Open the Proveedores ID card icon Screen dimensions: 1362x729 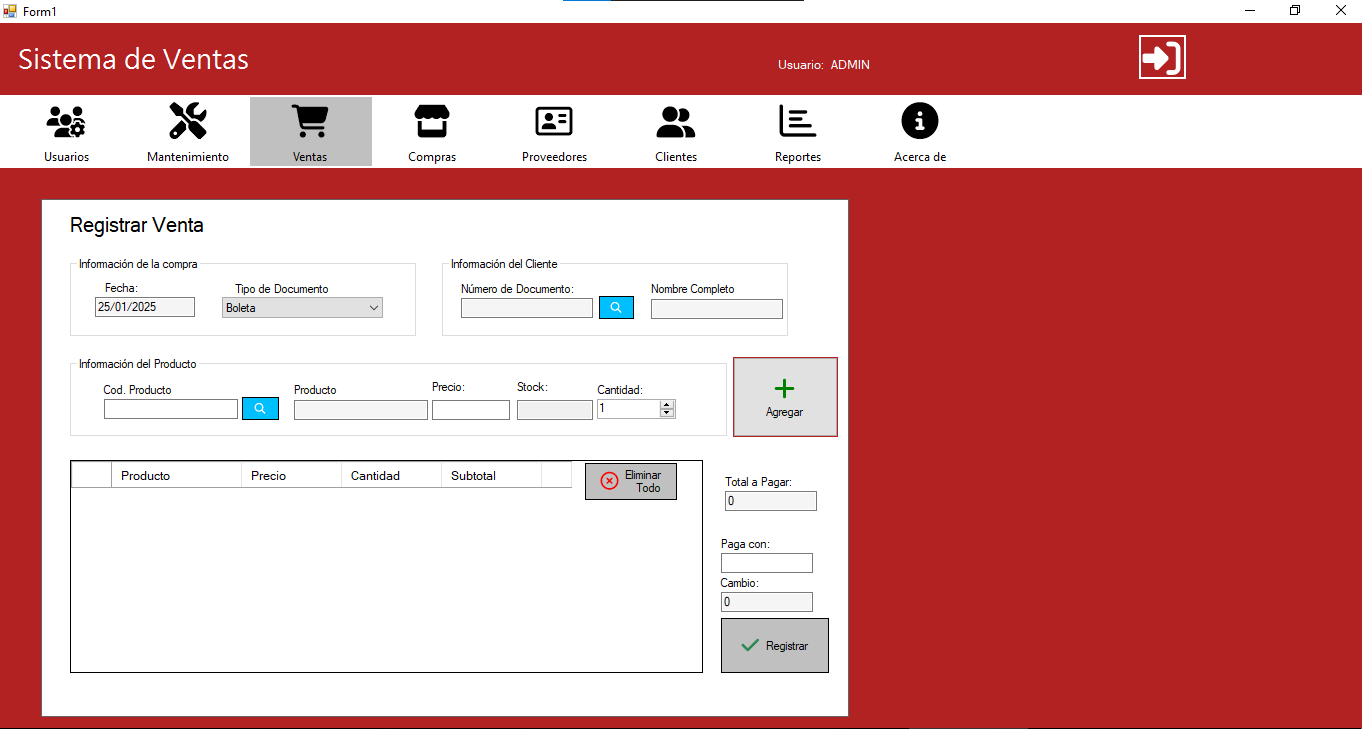554,122
